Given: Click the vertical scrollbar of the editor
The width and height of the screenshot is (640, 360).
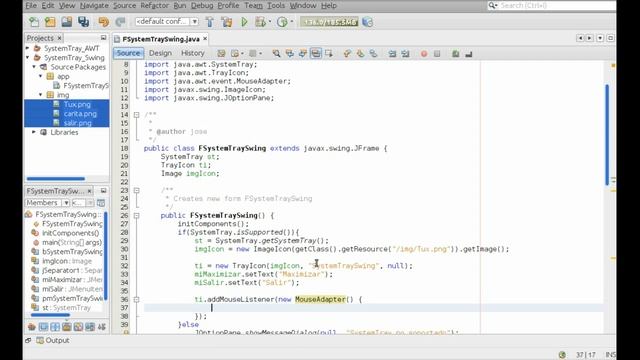Looking at the screenshot, I should point(607,135).
